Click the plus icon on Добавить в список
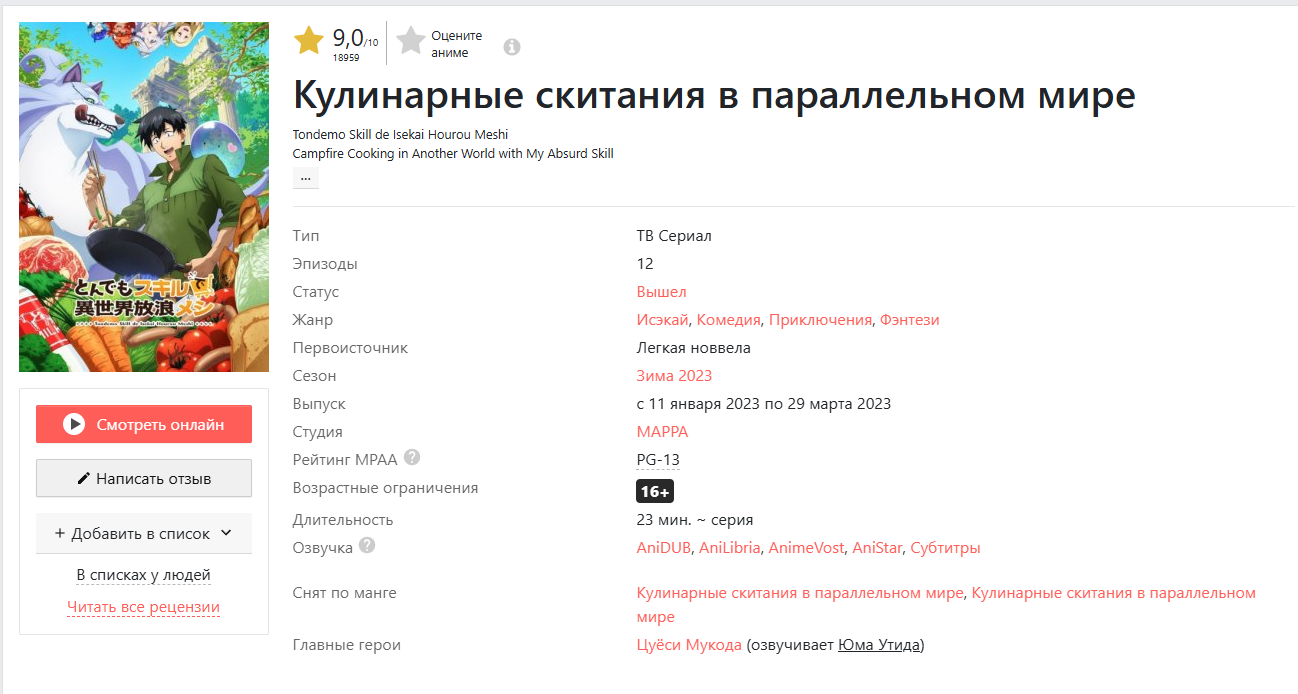This screenshot has width=1298, height=694. (60, 533)
